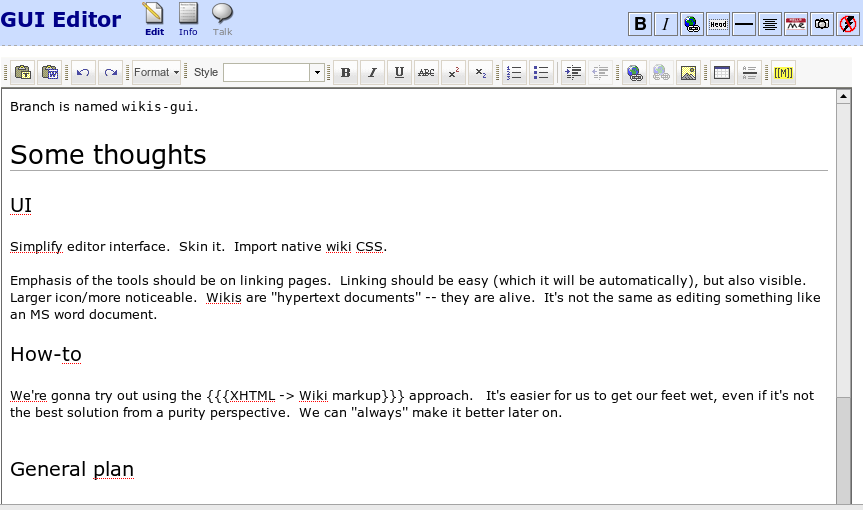Click the misspelled word 'Simplify'

(x=36, y=247)
